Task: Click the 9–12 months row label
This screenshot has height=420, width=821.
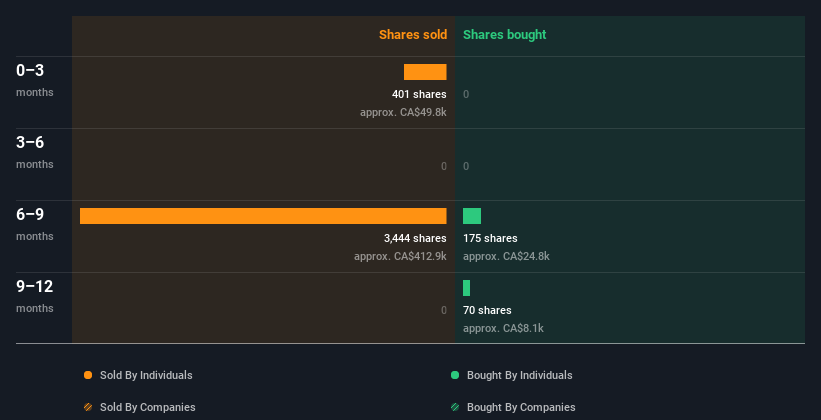Action: [35, 296]
